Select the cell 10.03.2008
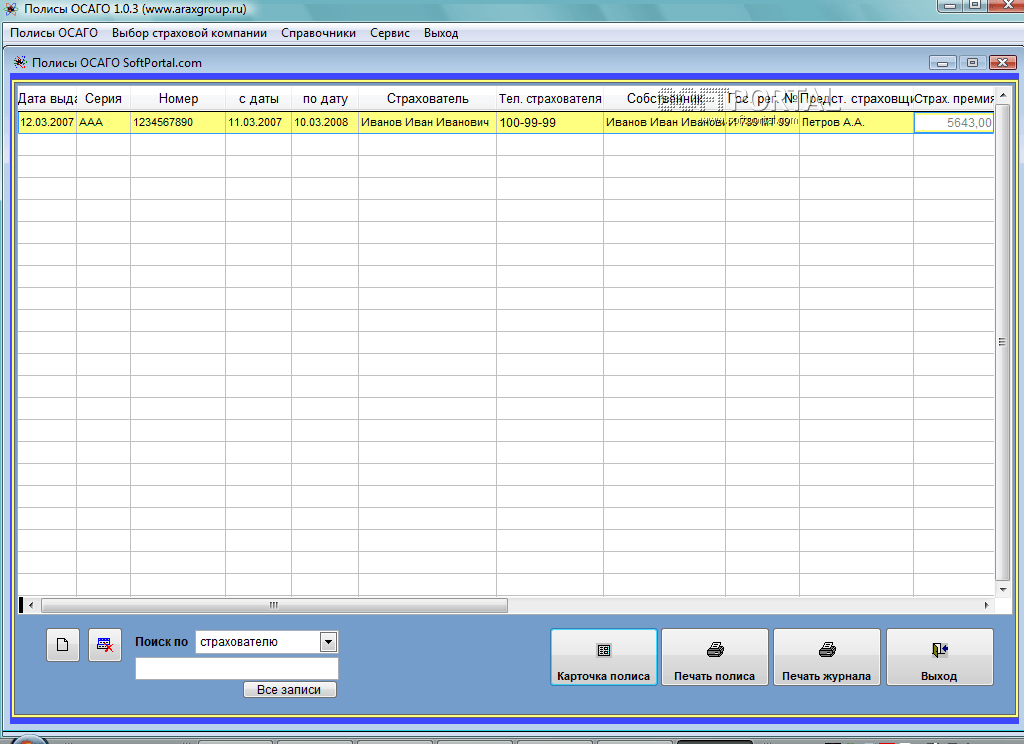Image resolution: width=1024 pixels, height=744 pixels. (x=325, y=122)
